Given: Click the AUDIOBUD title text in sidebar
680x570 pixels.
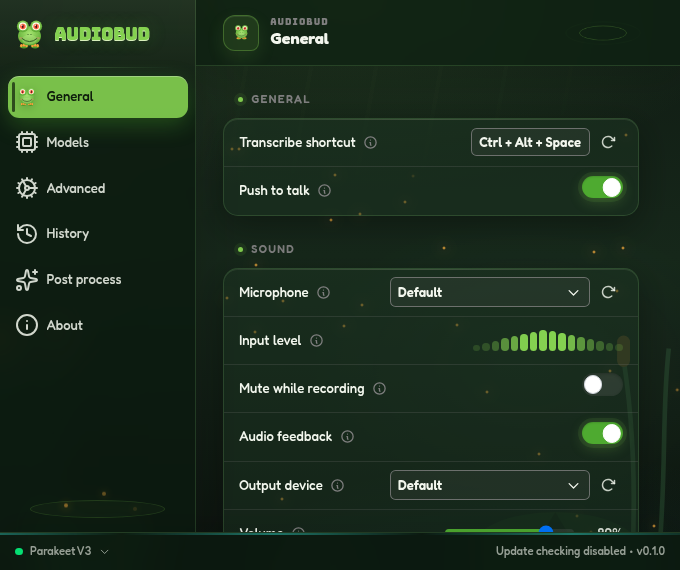Looking at the screenshot, I should coord(102,34).
